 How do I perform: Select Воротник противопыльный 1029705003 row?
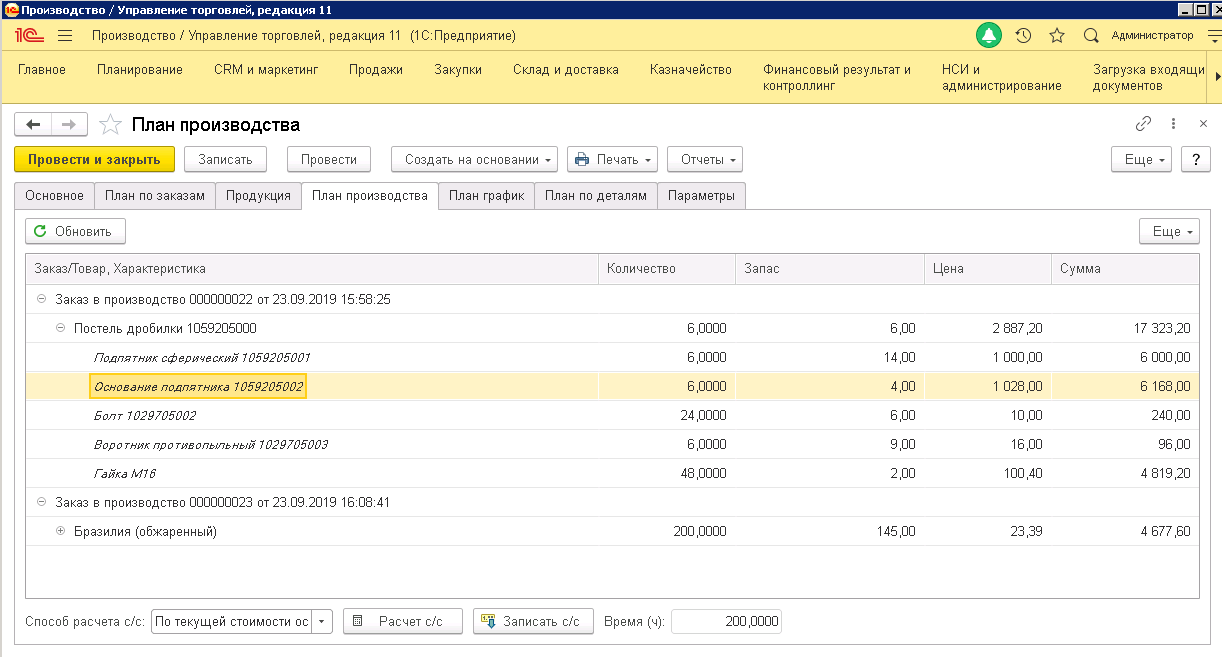612,444
